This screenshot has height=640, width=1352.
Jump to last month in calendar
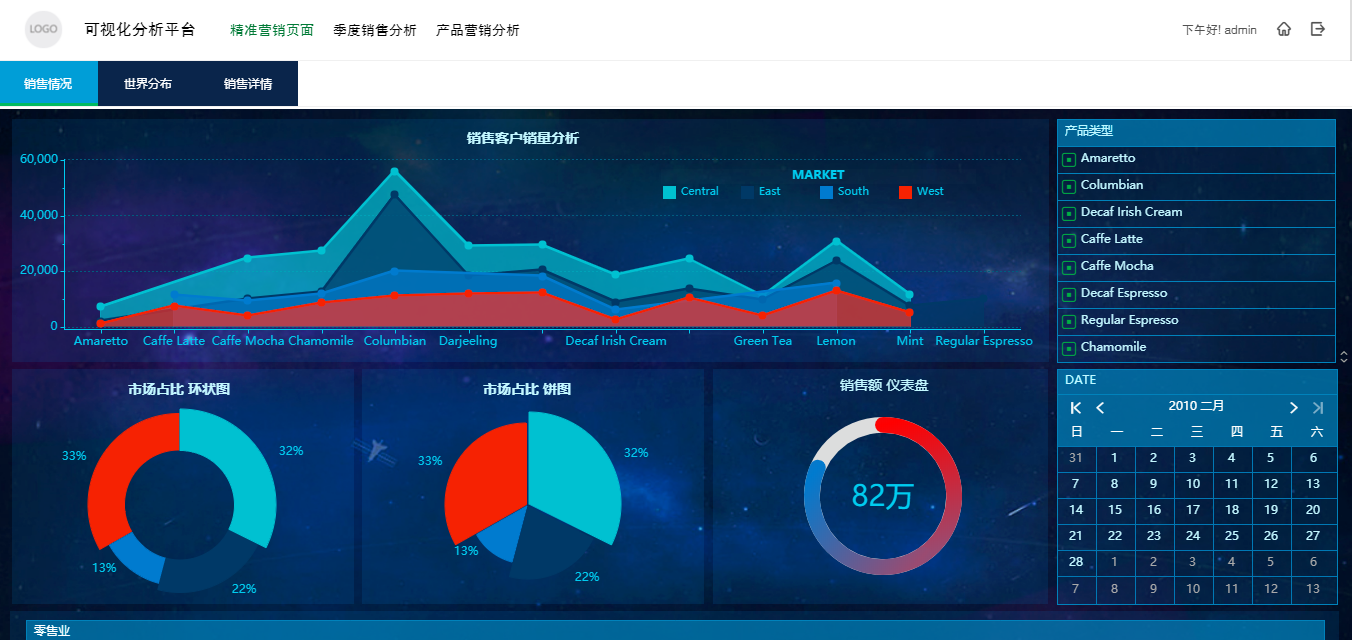coord(1318,408)
